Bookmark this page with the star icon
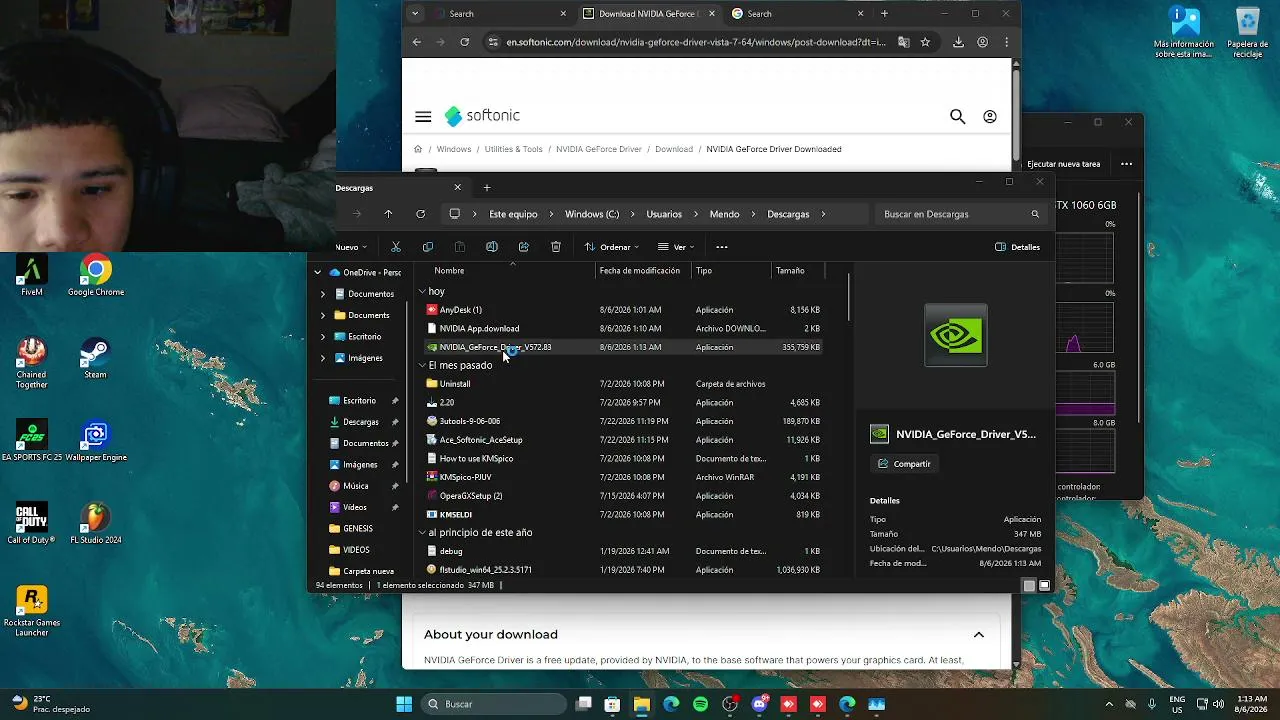Viewport: 1280px width, 720px height. coord(925,42)
